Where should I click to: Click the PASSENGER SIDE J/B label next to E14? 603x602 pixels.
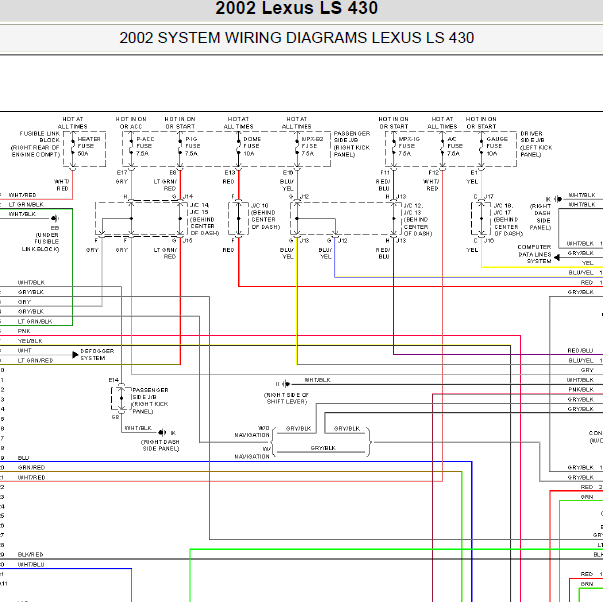coord(150,400)
